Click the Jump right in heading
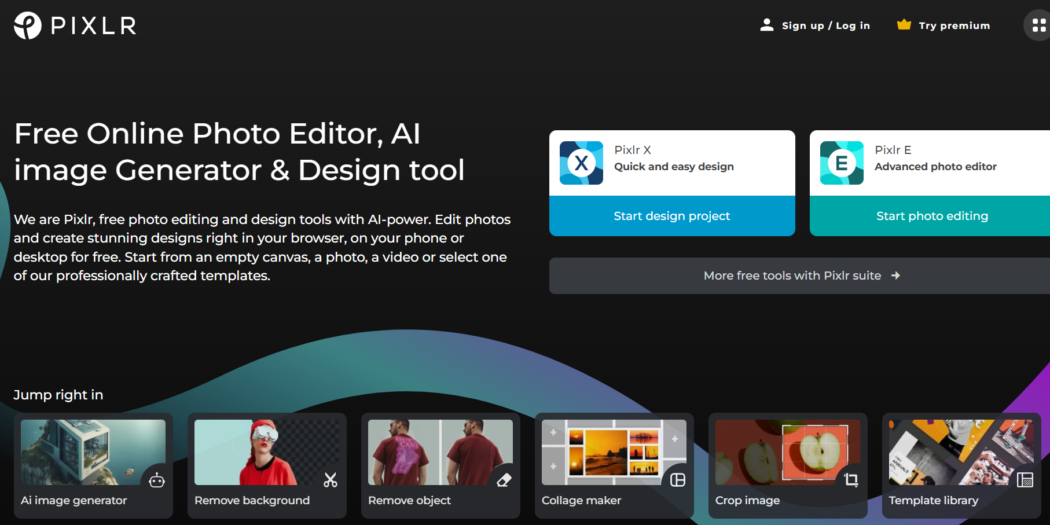1050x525 pixels. click(58, 395)
